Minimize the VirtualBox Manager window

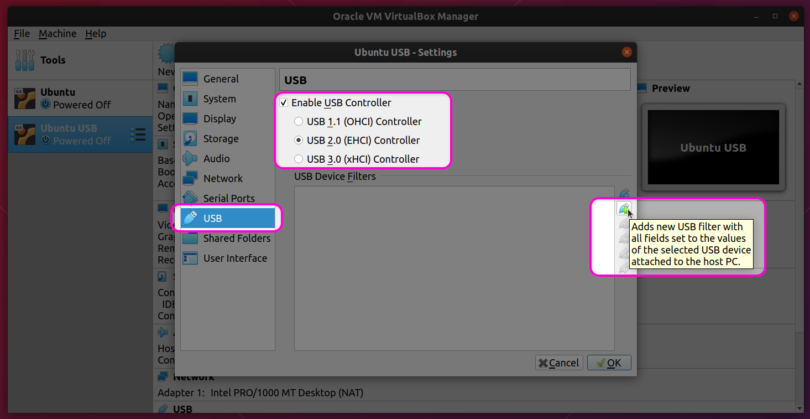(755, 17)
